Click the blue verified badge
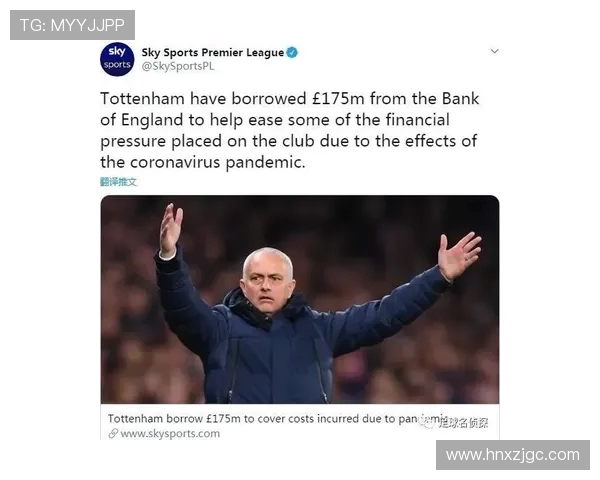 (x=292, y=52)
